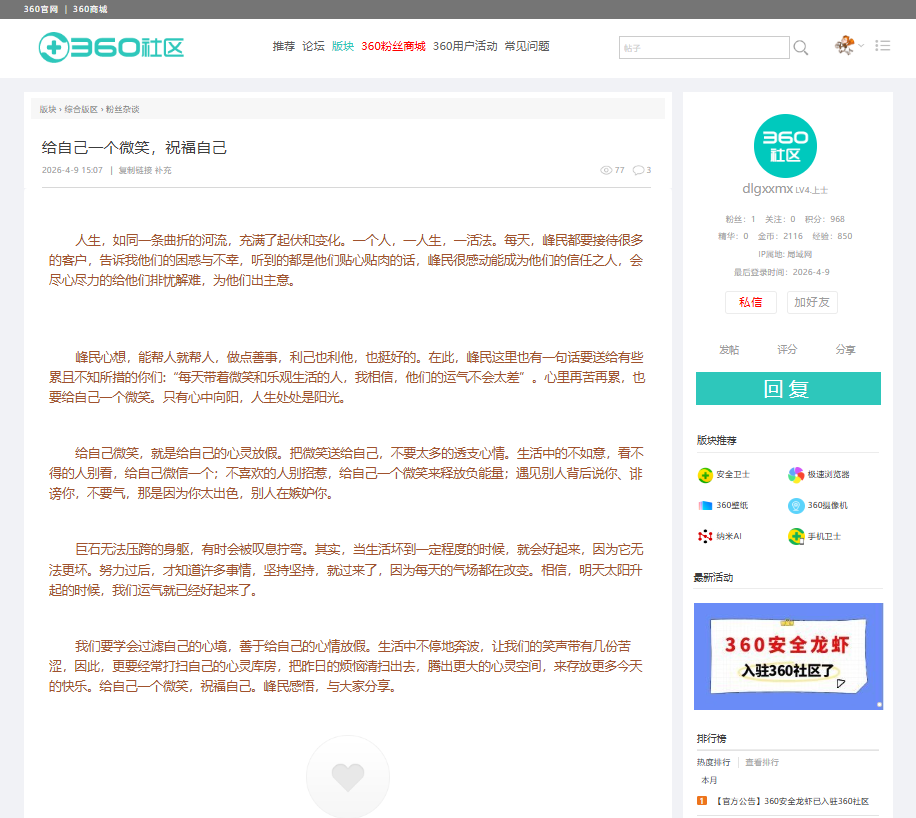Open the 360粉丝商城 menu item

point(393,46)
